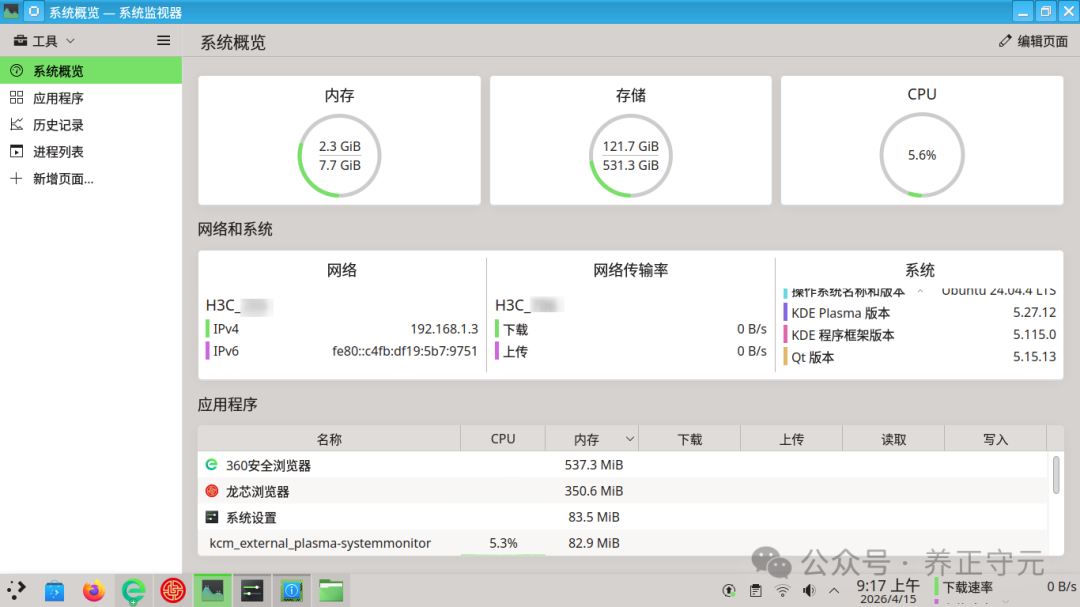Open the hamburger menu in the sidebar
Screen dimensions: 1080x607
(163, 41)
